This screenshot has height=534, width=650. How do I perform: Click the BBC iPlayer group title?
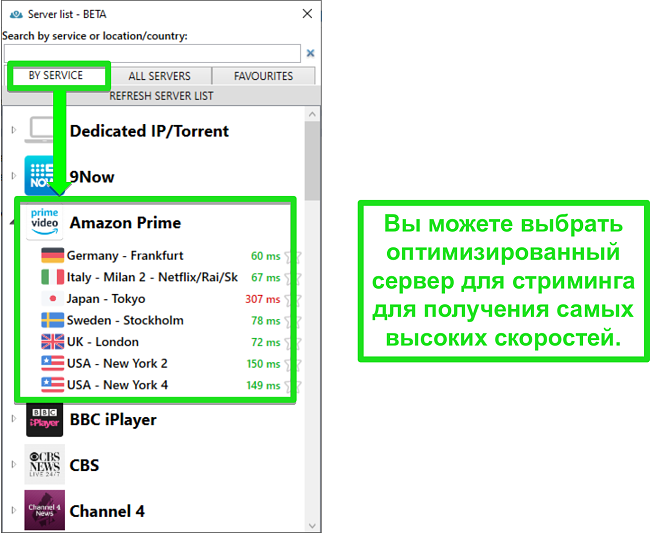coord(113,420)
